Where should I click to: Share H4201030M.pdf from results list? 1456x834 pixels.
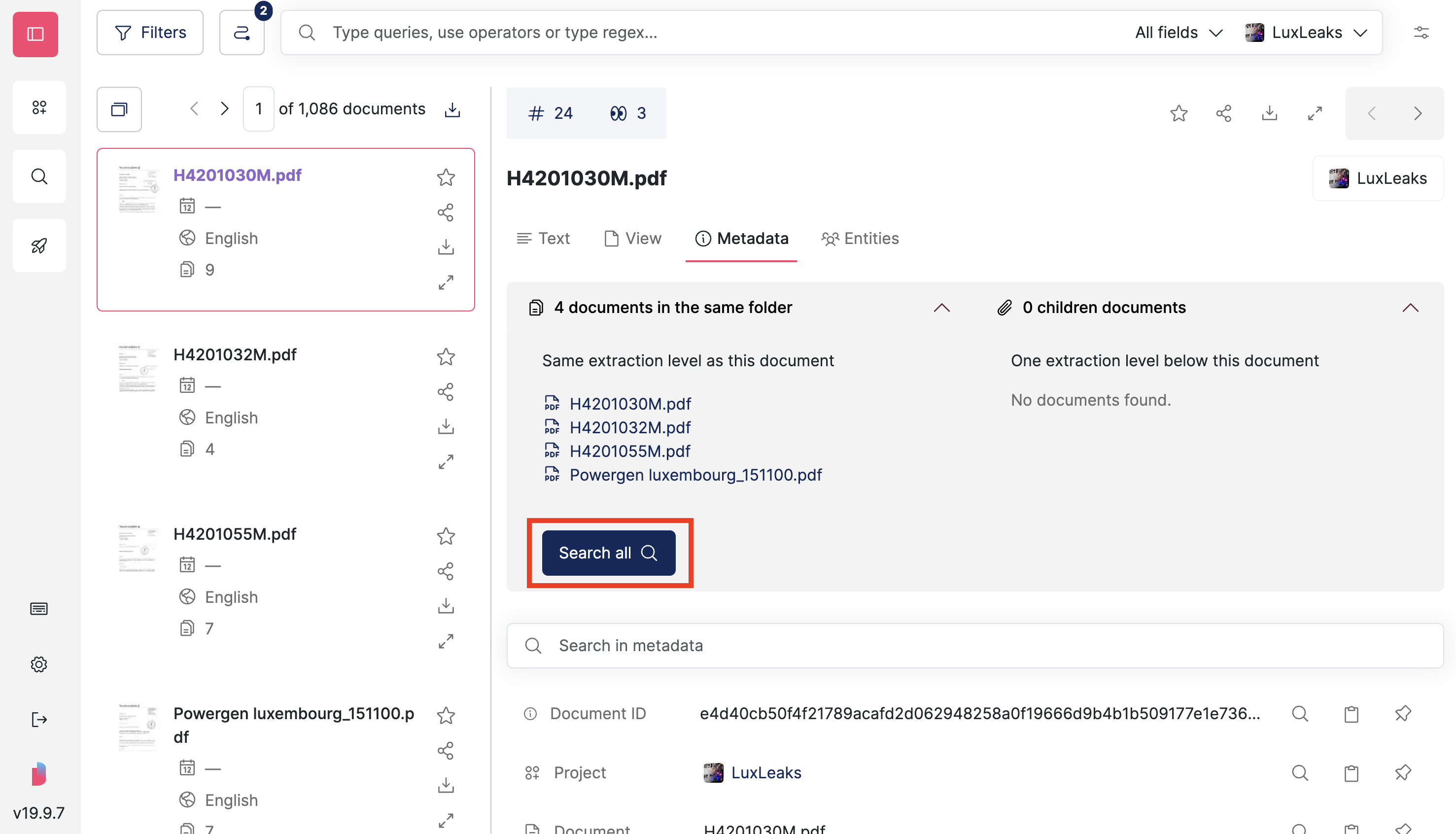[446, 212]
